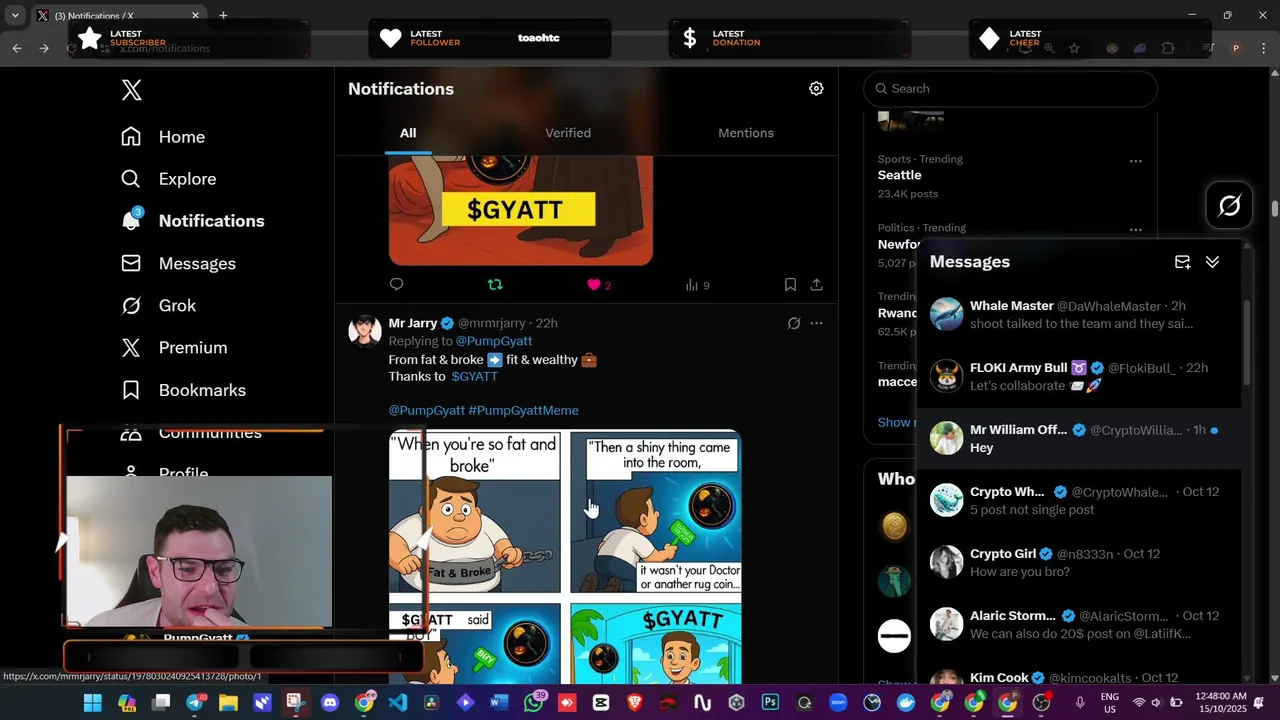
Task: Compose new message in Messages drawer
Action: (x=1182, y=262)
